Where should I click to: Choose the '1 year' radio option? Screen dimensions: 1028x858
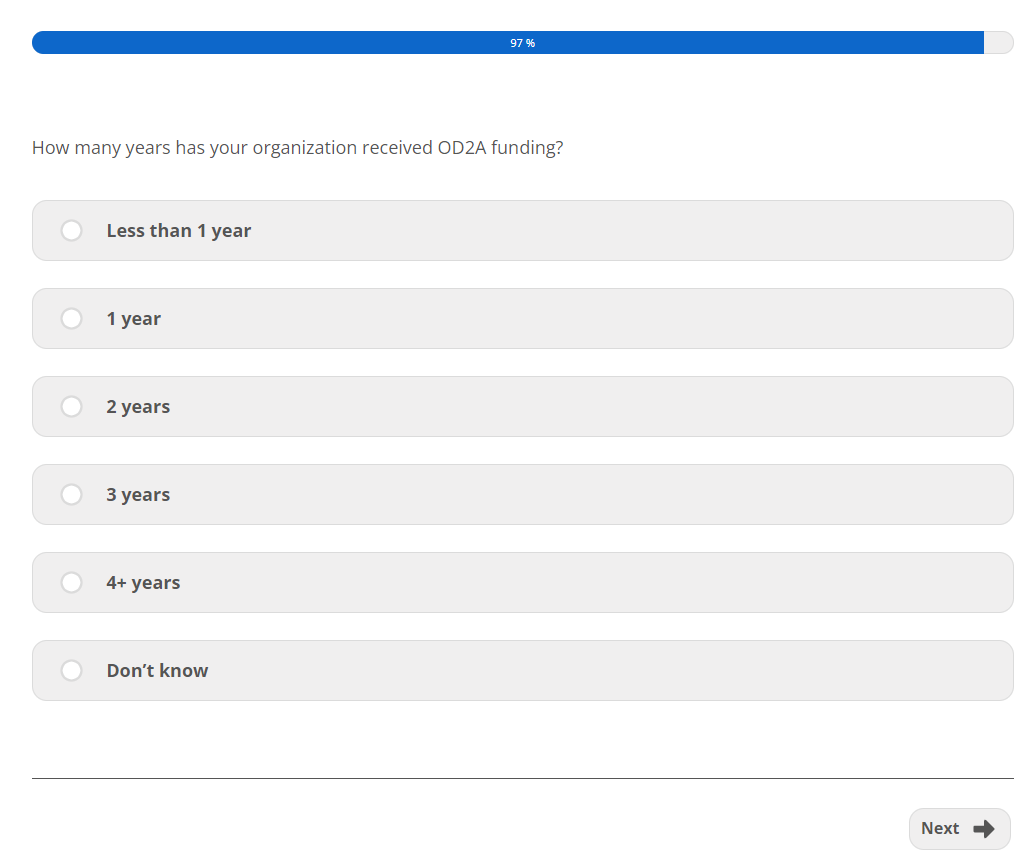71,319
